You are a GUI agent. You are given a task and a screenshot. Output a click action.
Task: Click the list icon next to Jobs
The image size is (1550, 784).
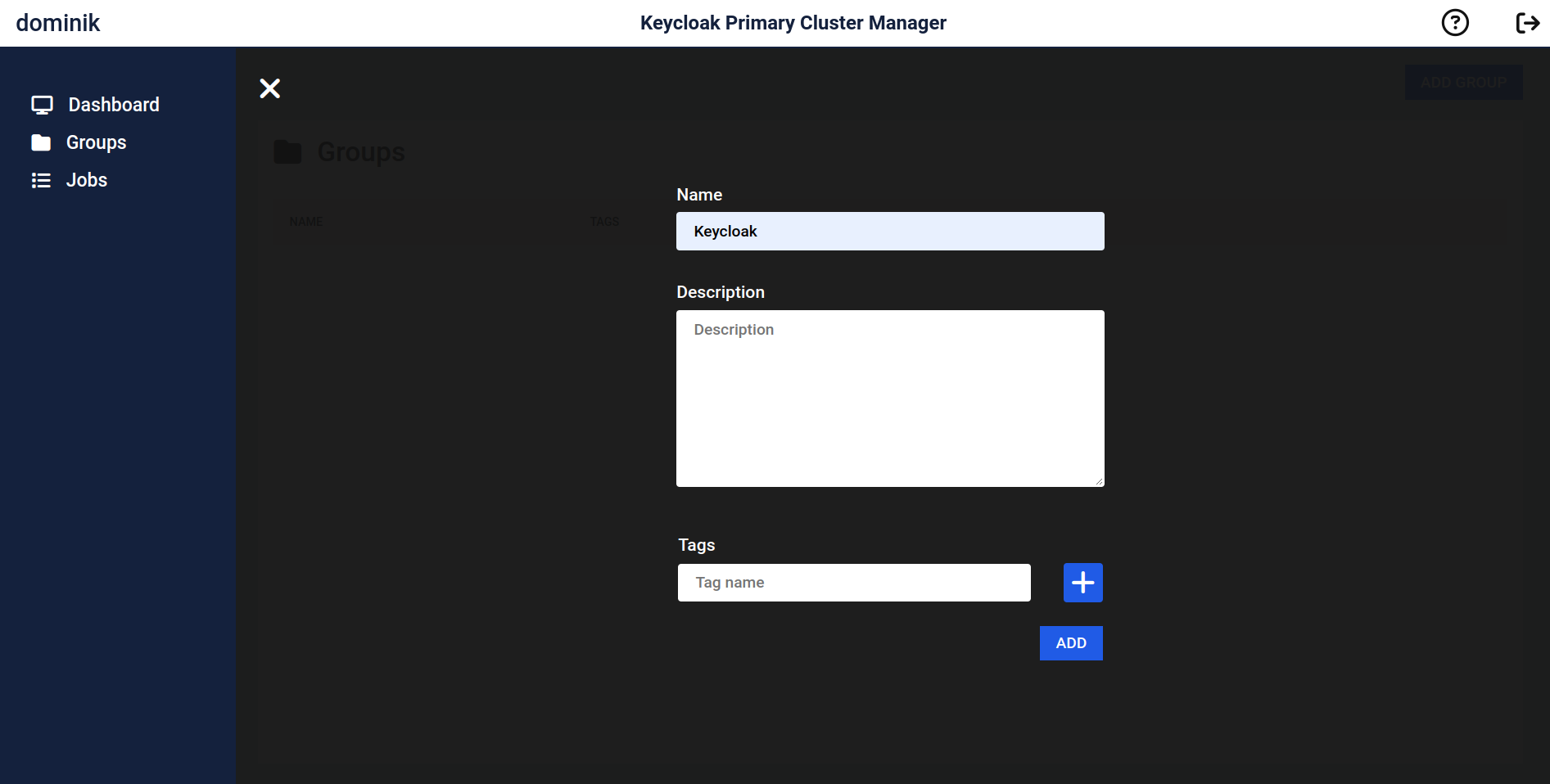tap(42, 179)
